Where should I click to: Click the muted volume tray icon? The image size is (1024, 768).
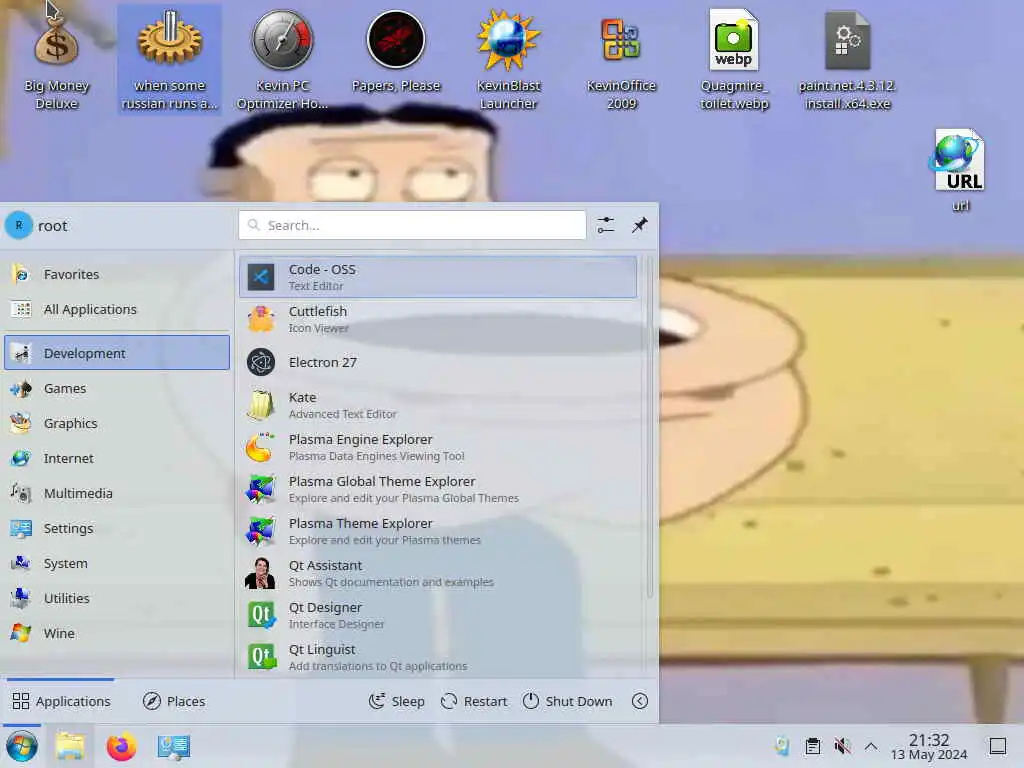tap(842, 746)
